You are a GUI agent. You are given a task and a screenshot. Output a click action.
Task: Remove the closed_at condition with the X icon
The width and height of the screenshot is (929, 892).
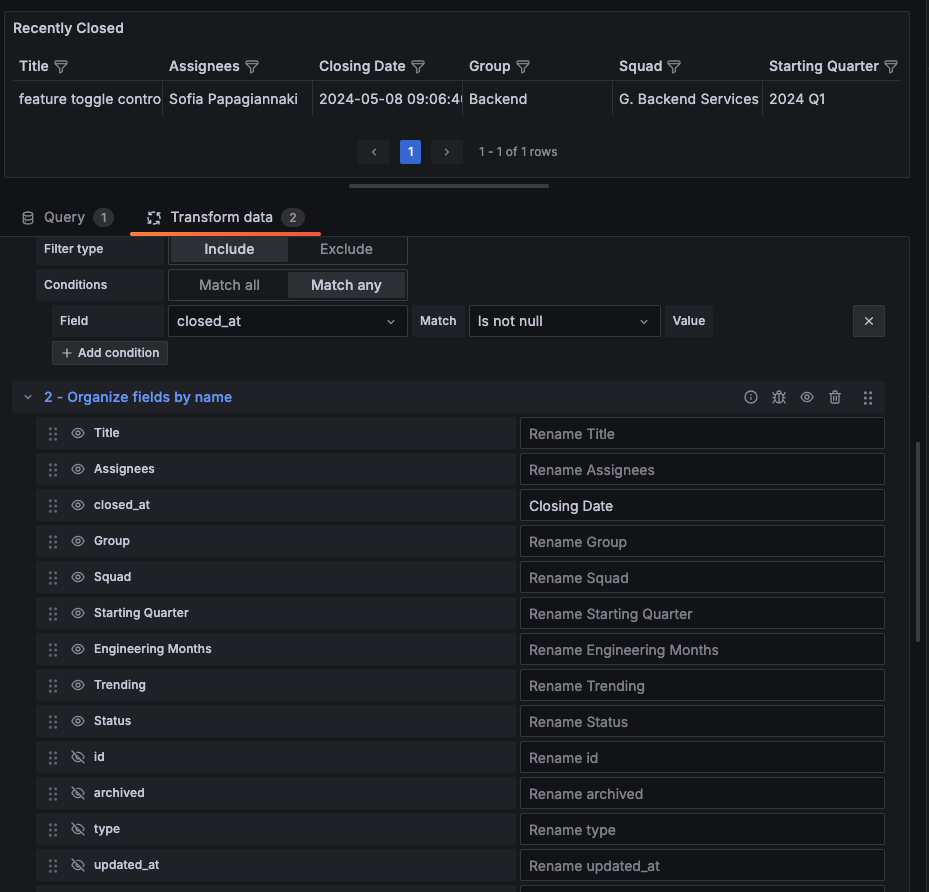868,320
